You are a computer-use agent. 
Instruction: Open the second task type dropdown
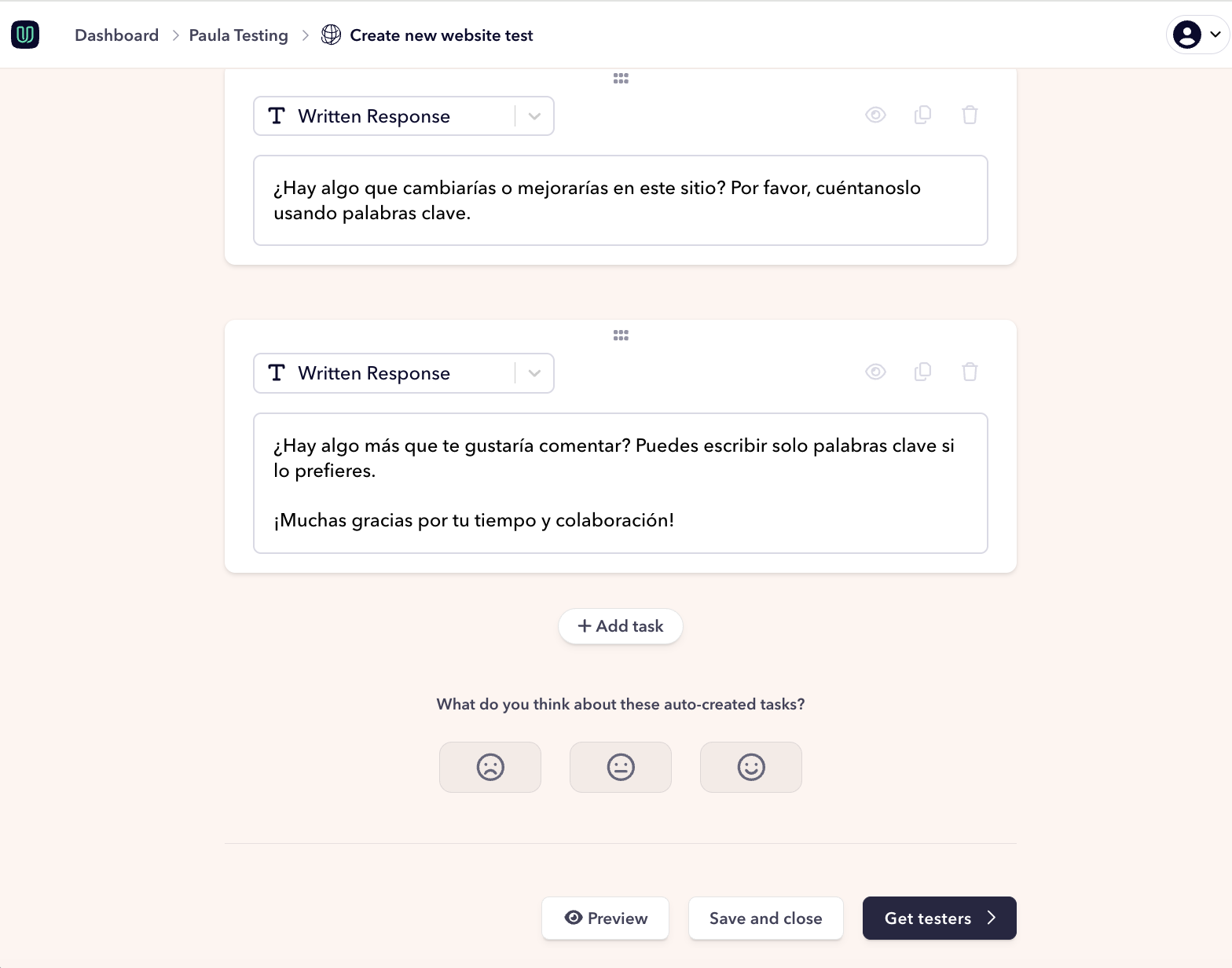(x=534, y=372)
